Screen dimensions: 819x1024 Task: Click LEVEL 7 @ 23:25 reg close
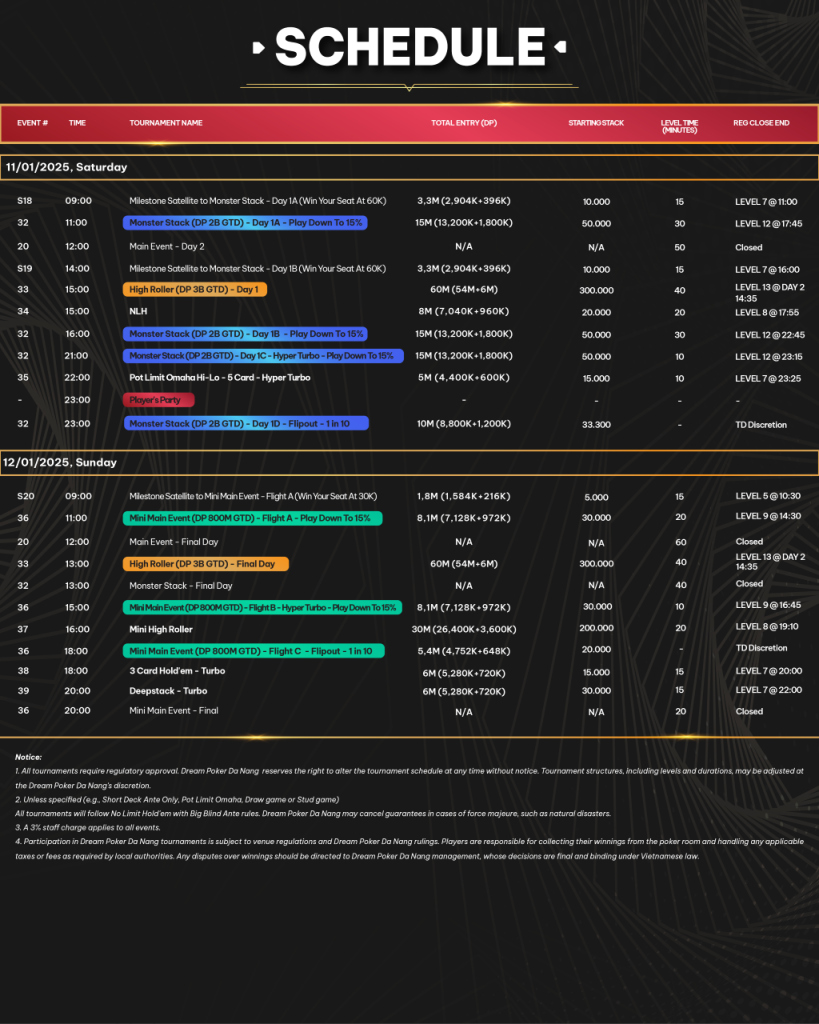(767, 379)
